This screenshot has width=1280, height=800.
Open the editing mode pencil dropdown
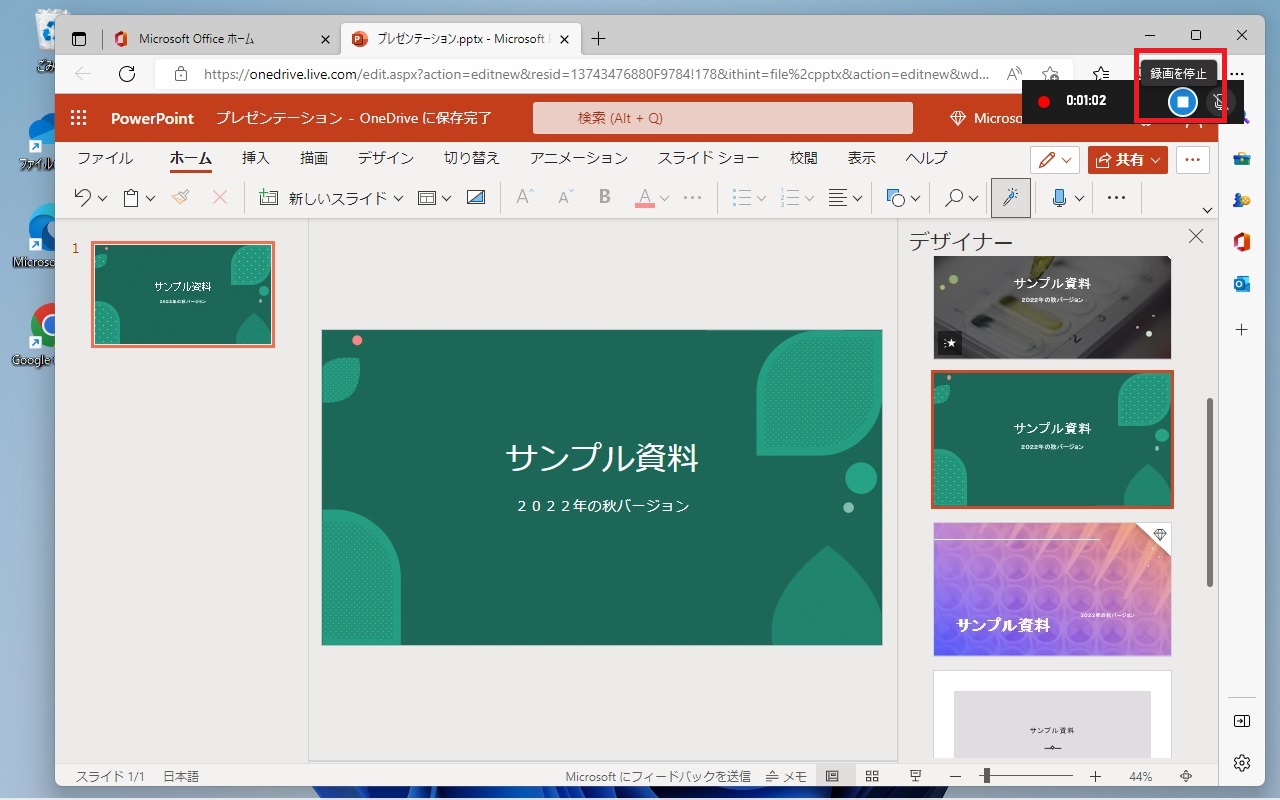(1055, 160)
